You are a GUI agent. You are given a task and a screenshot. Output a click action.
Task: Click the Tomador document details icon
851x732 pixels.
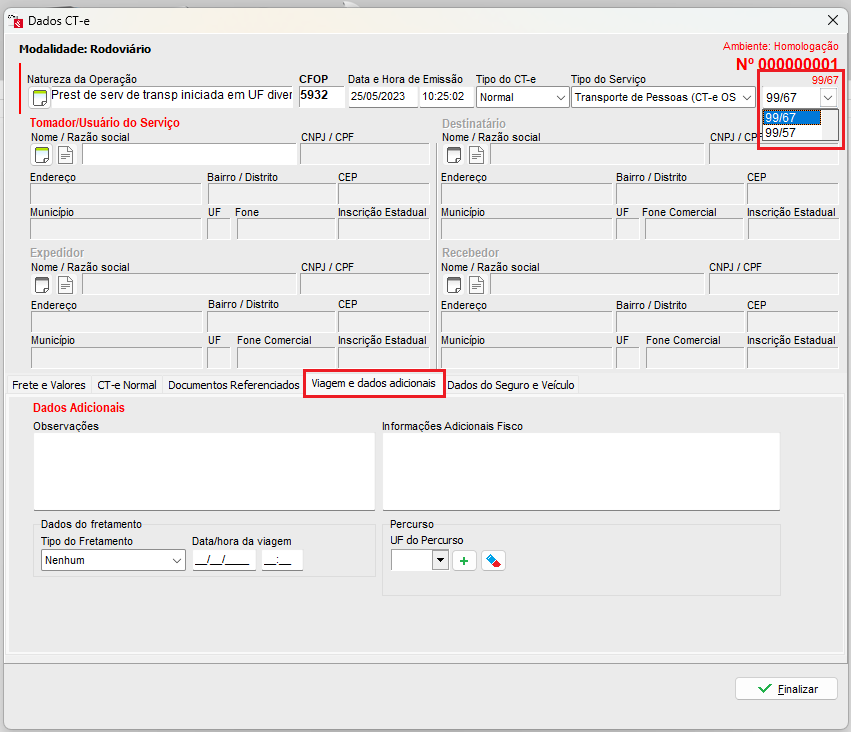65,154
